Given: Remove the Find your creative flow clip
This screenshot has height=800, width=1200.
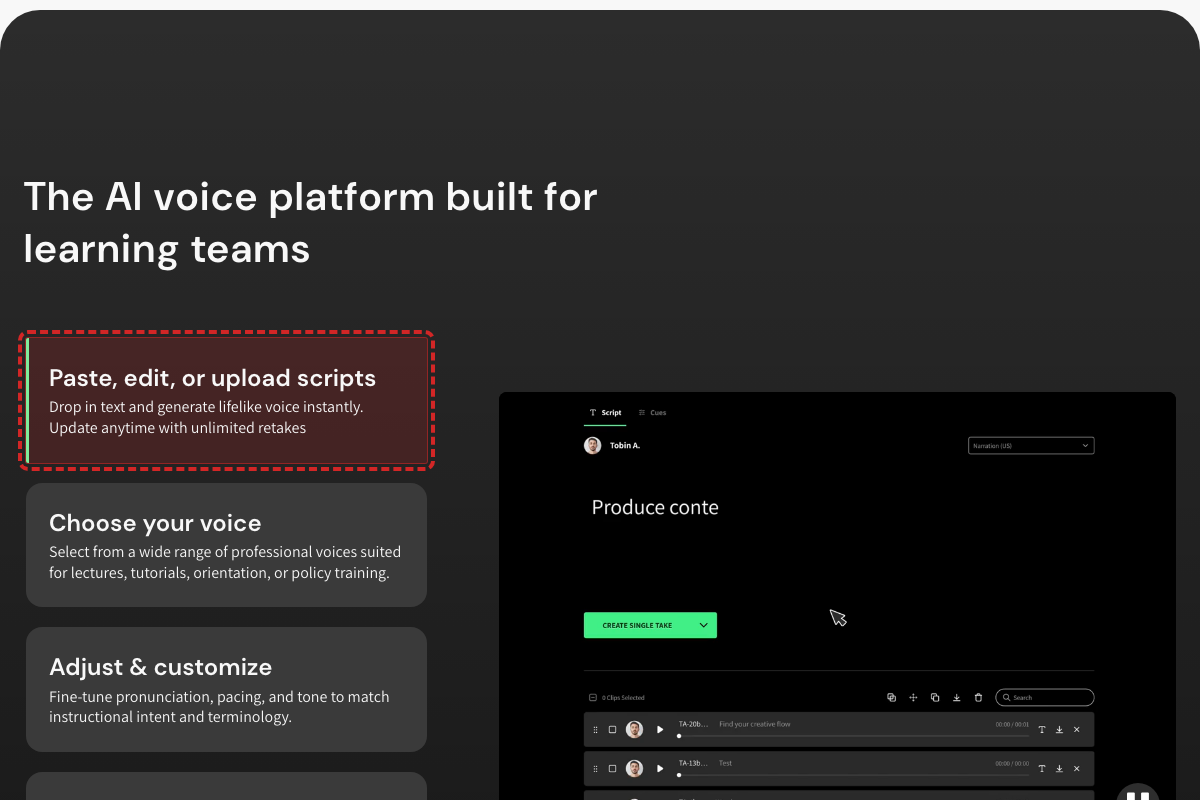Looking at the screenshot, I should pyautogui.click(x=1077, y=730).
